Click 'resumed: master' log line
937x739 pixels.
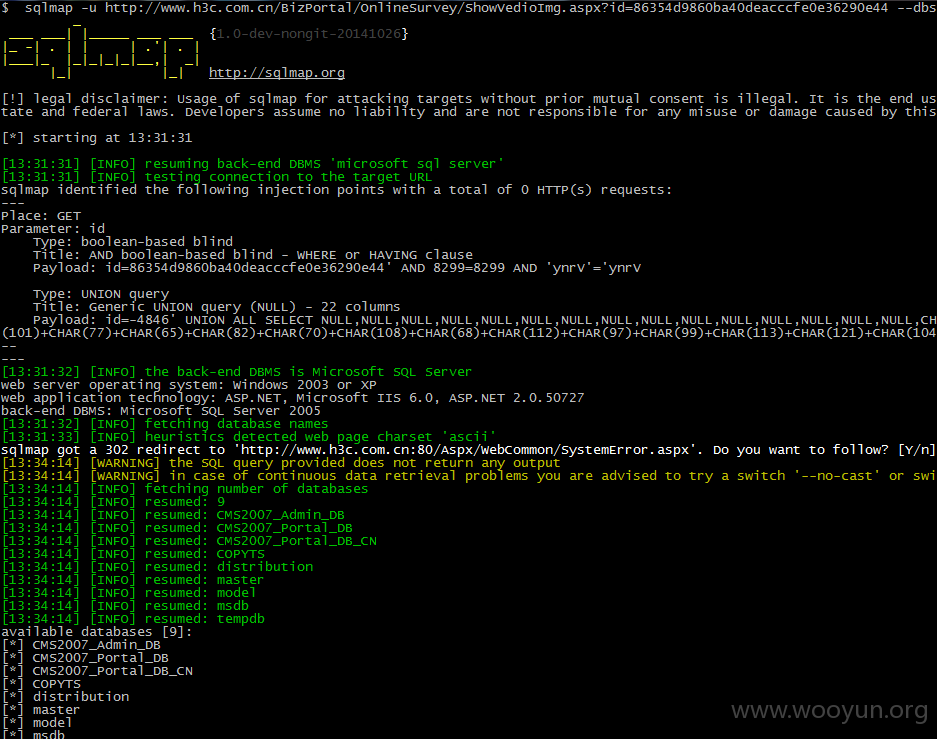point(133,580)
